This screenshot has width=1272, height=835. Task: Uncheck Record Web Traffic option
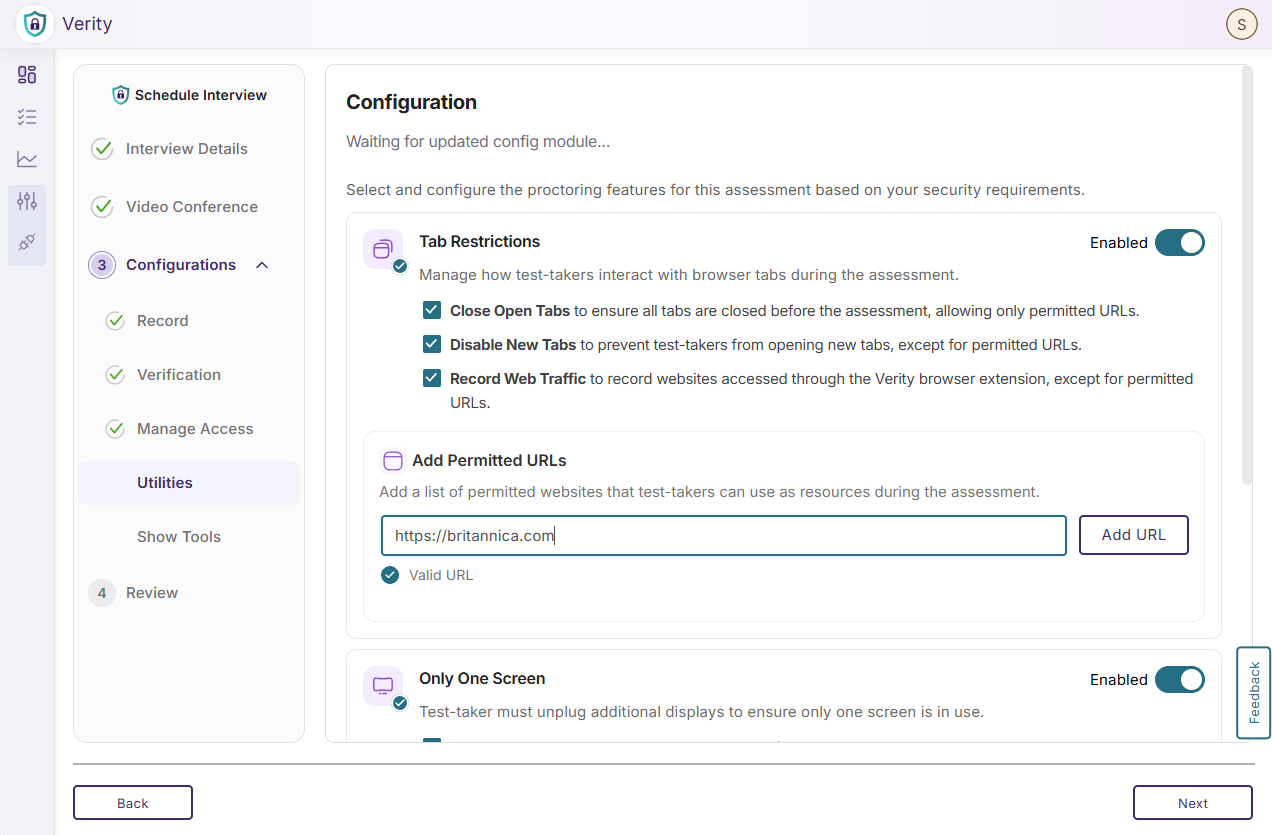(x=431, y=378)
